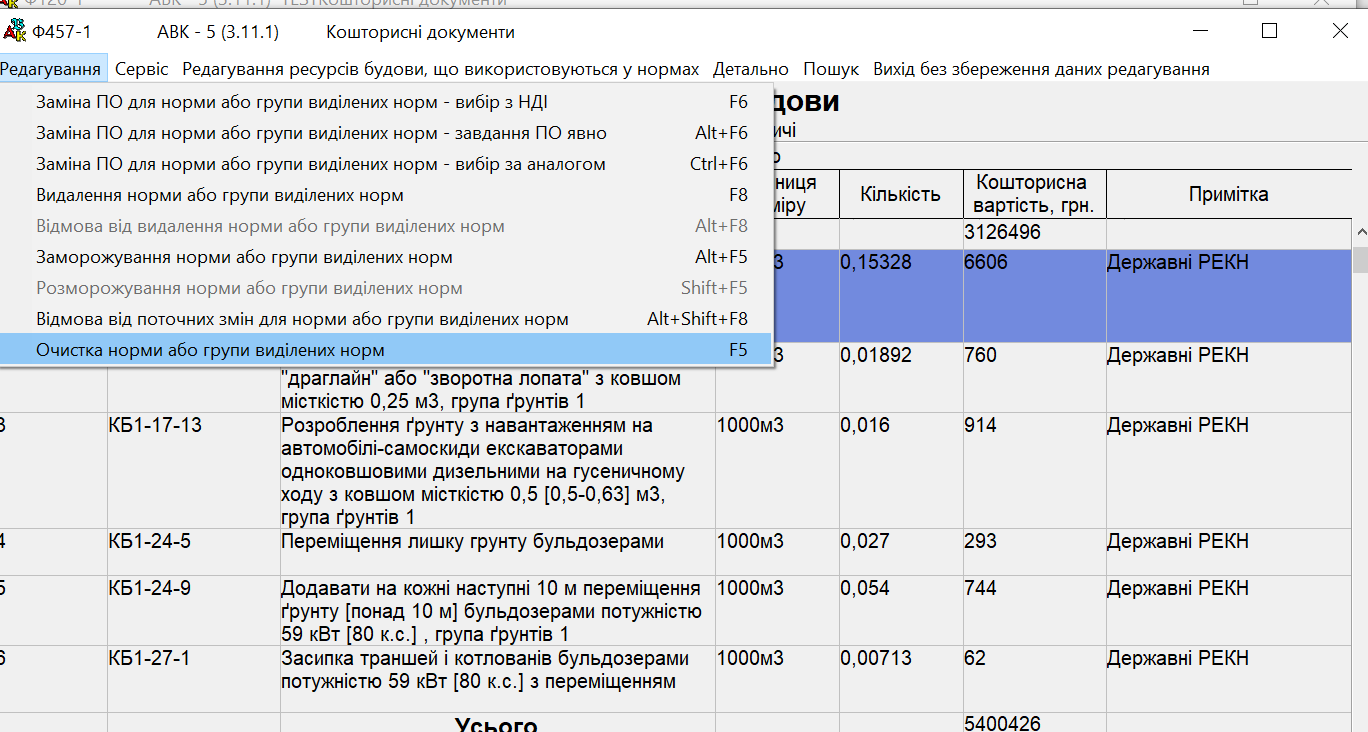Click the Примітка column header
The image size is (1368, 732).
click(1228, 194)
